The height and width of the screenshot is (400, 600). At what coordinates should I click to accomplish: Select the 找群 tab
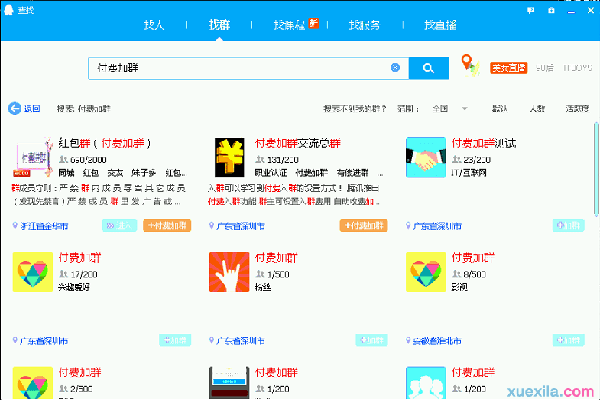pos(219,25)
